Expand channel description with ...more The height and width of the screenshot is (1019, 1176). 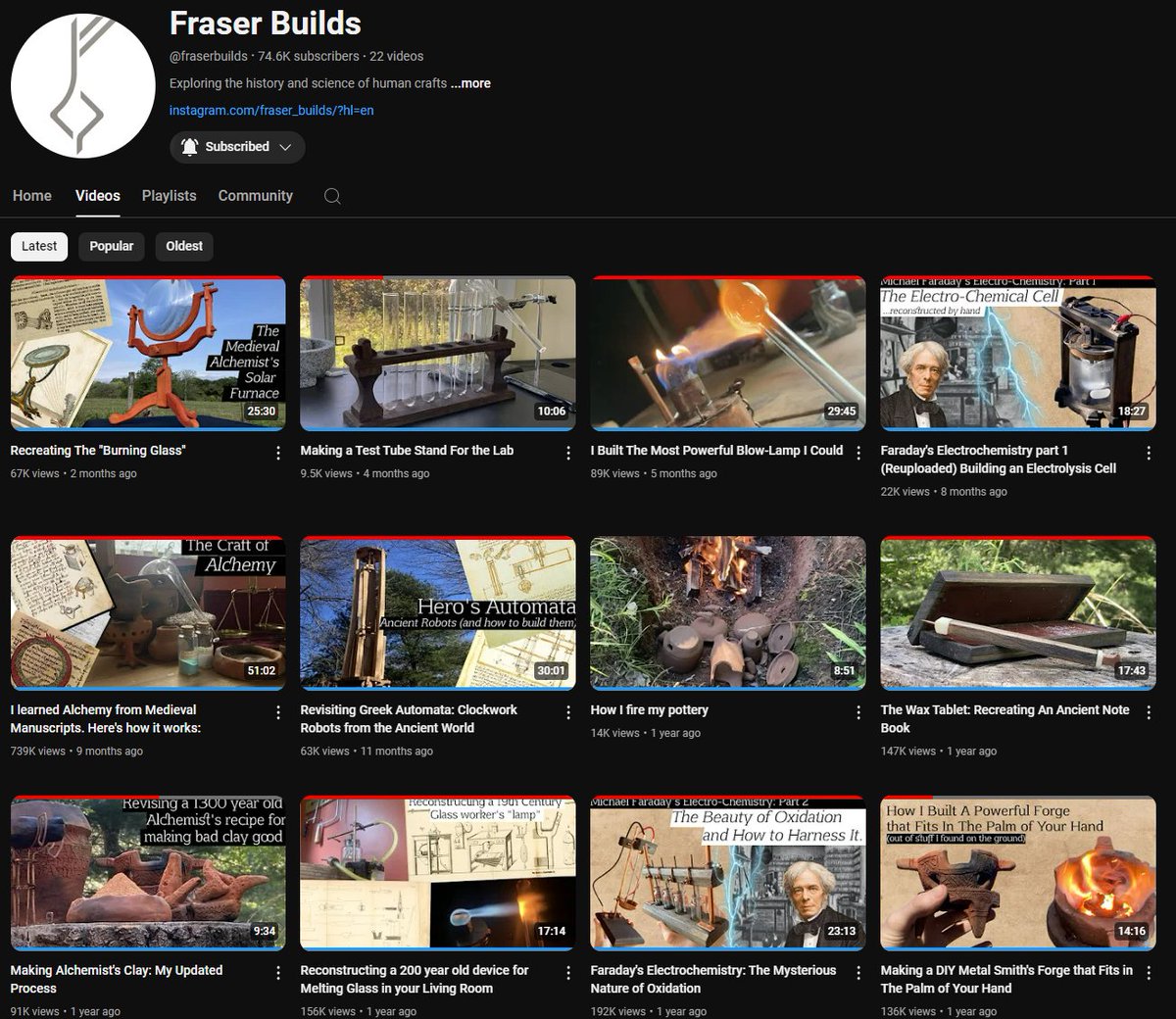470,83
